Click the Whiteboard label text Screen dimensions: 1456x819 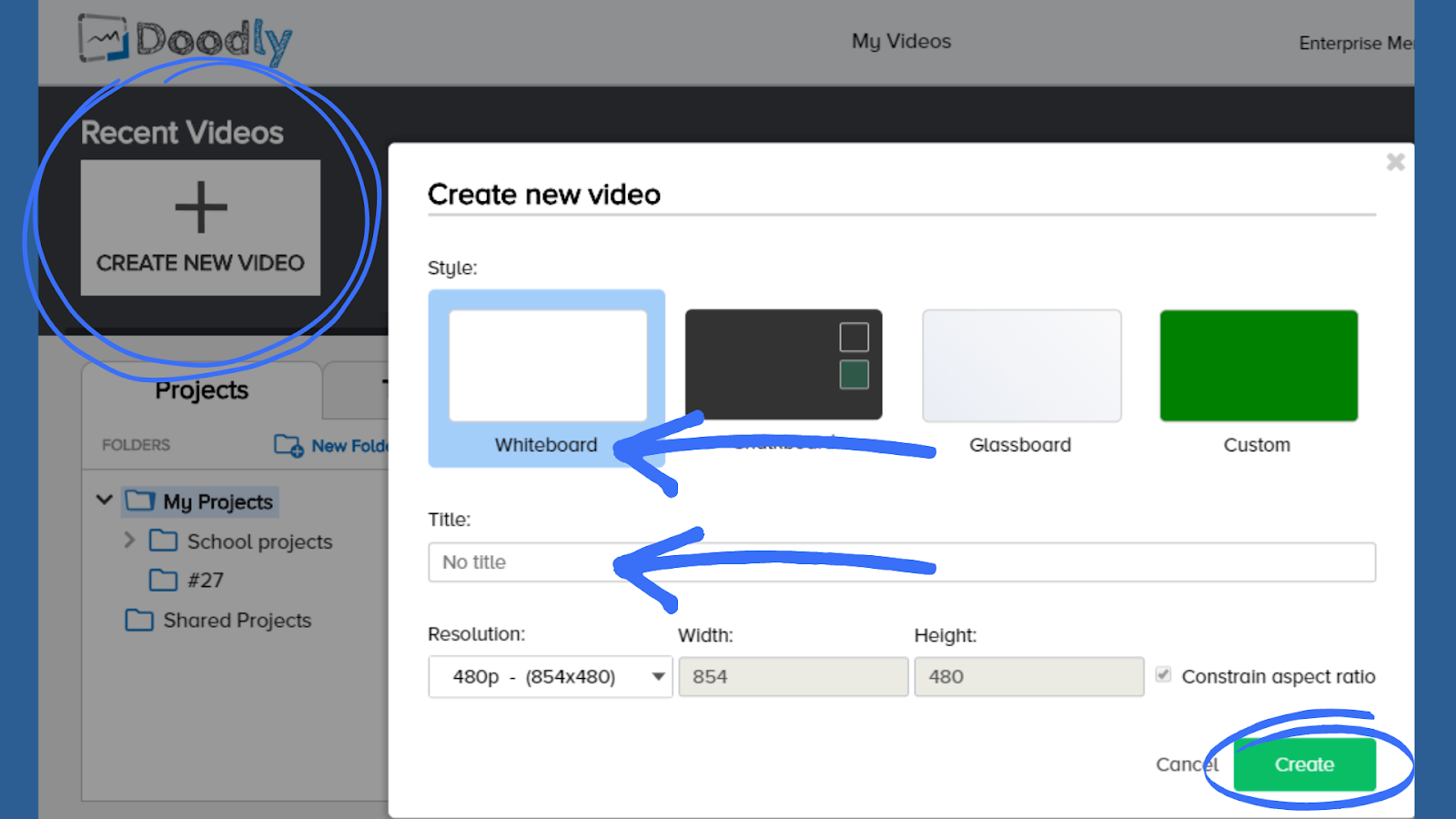(546, 445)
